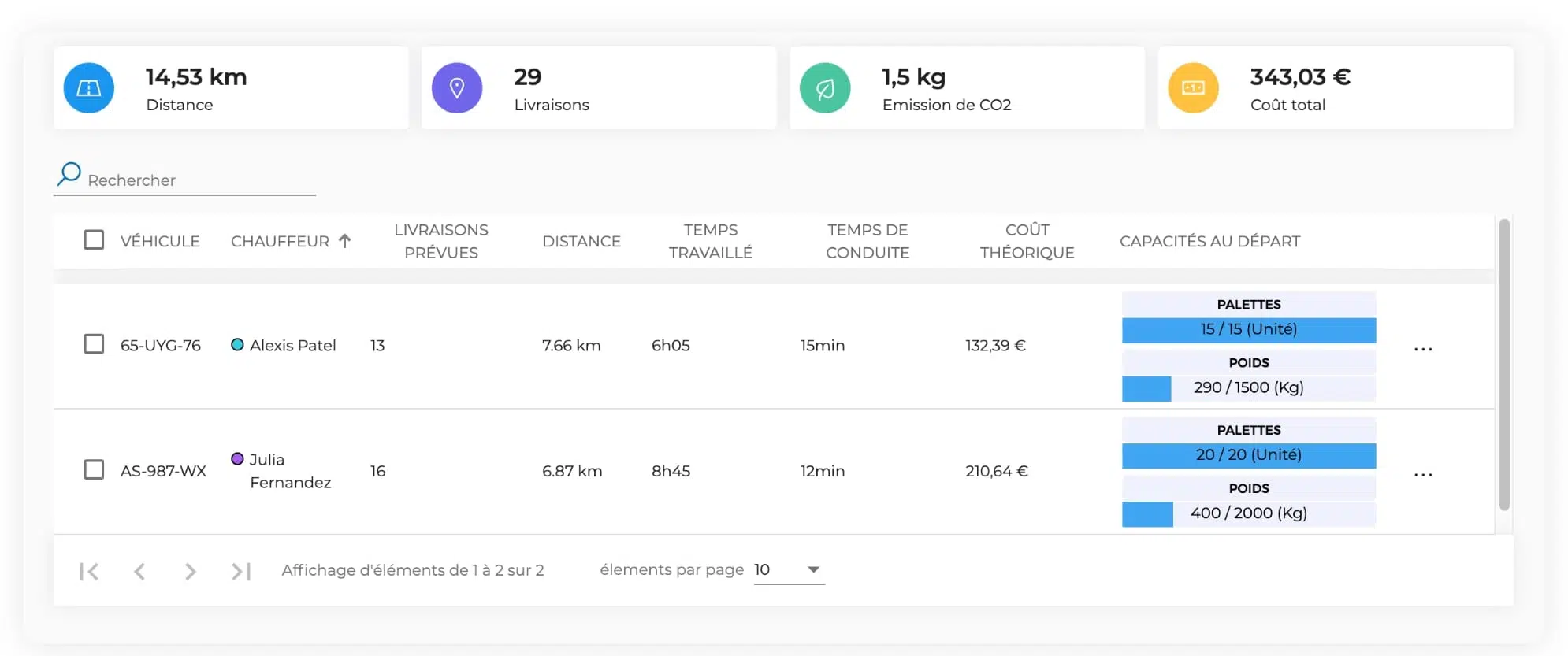1568x656 pixels.
Task: Click the 8h45 worked time cell
Action: 671,471
